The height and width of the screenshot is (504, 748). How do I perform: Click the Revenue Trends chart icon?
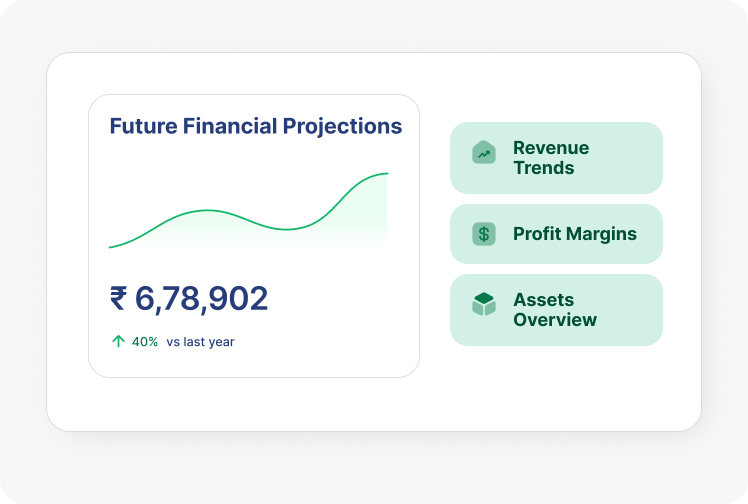click(x=484, y=153)
